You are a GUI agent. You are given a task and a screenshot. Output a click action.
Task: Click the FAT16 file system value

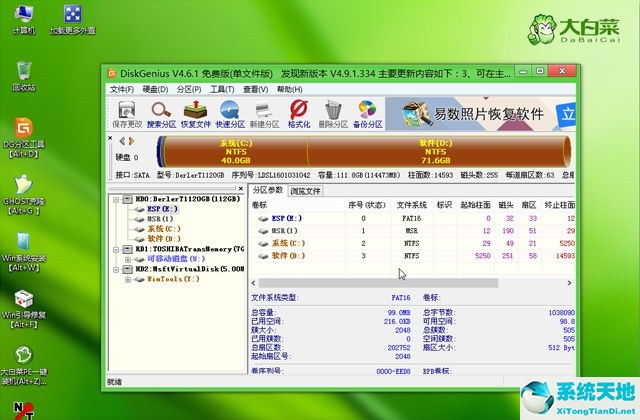401,298
